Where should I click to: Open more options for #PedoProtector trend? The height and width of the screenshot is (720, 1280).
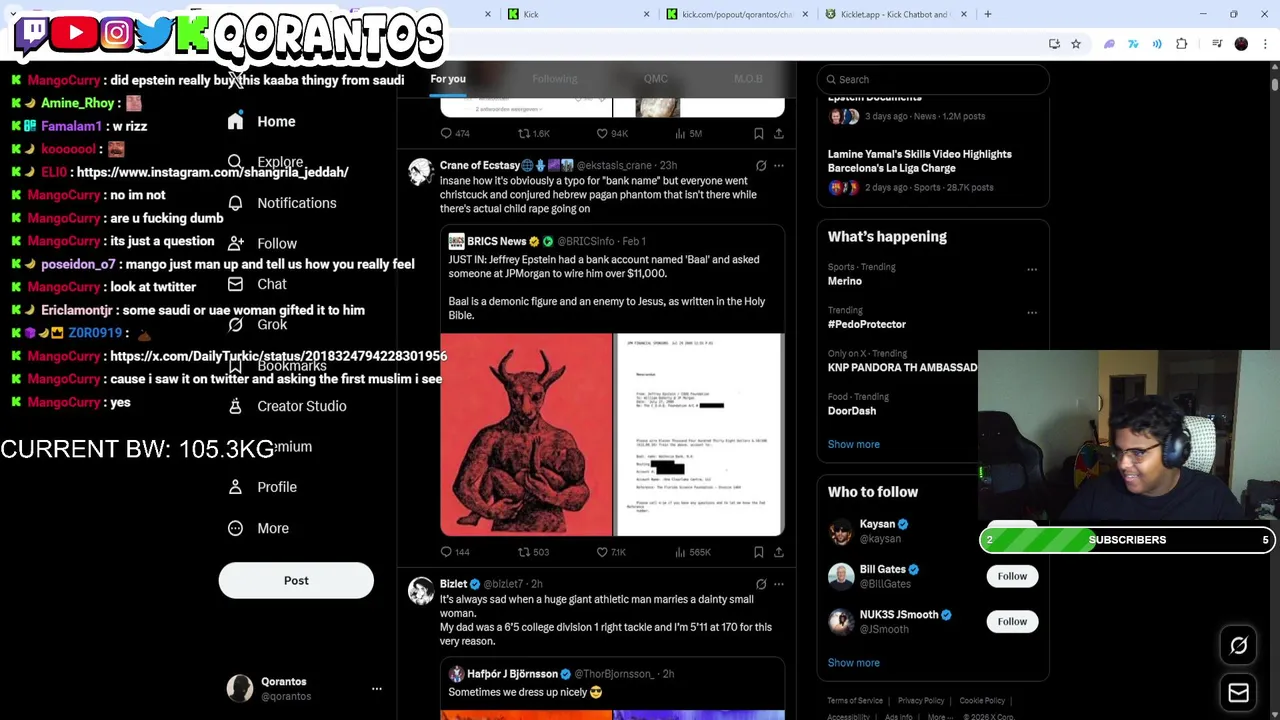click(x=1032, y=312)
